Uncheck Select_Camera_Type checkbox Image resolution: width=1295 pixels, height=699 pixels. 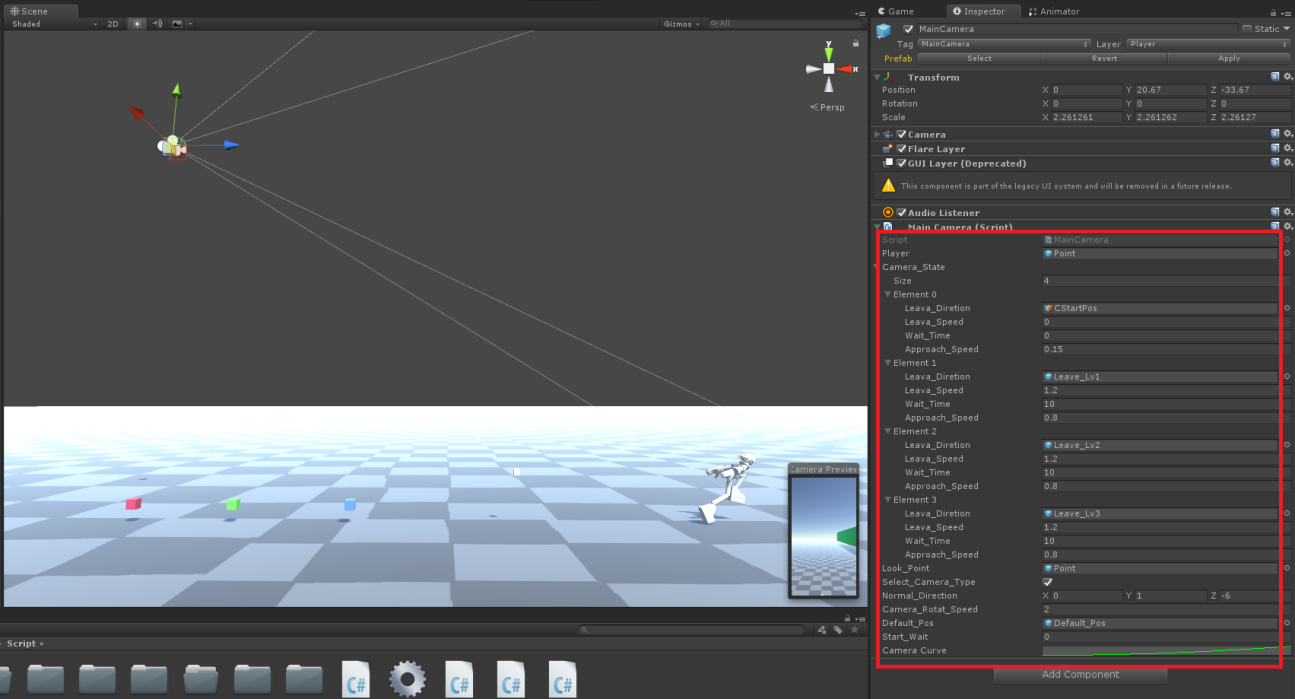[1047, 582]
